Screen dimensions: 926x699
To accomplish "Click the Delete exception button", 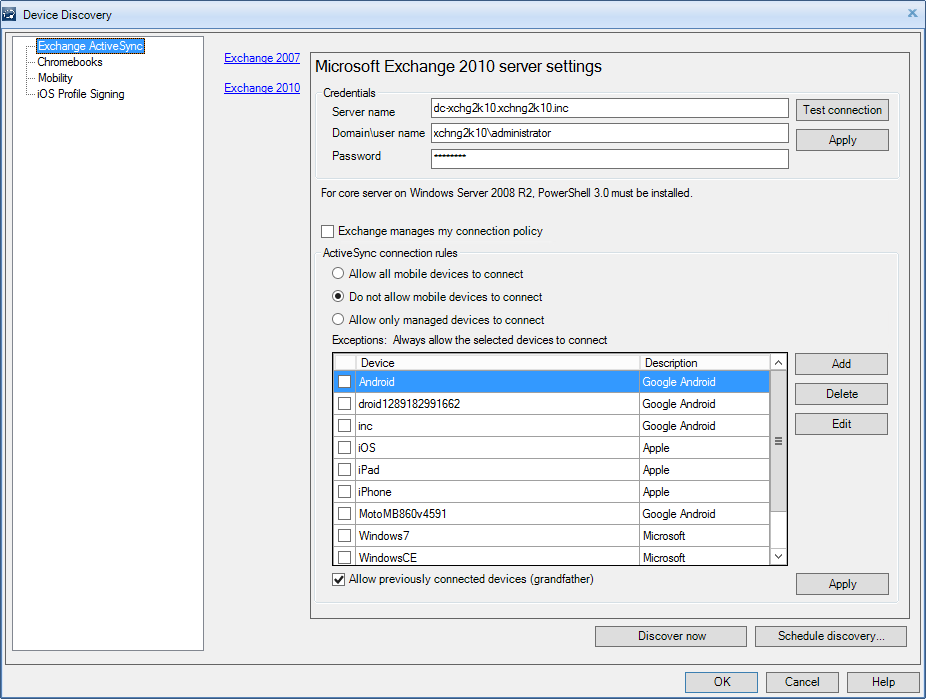I will (841, 394).
